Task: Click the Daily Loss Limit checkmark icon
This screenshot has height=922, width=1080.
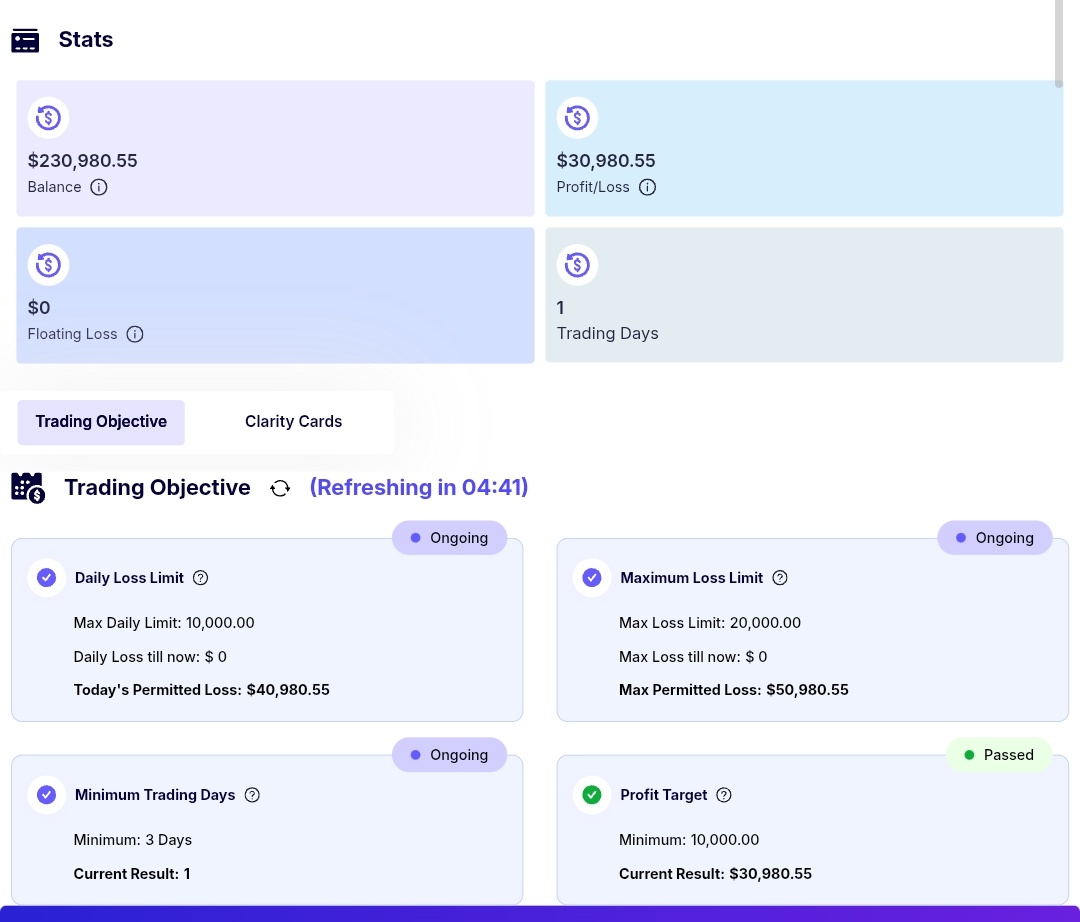Action: coord(46,578)
